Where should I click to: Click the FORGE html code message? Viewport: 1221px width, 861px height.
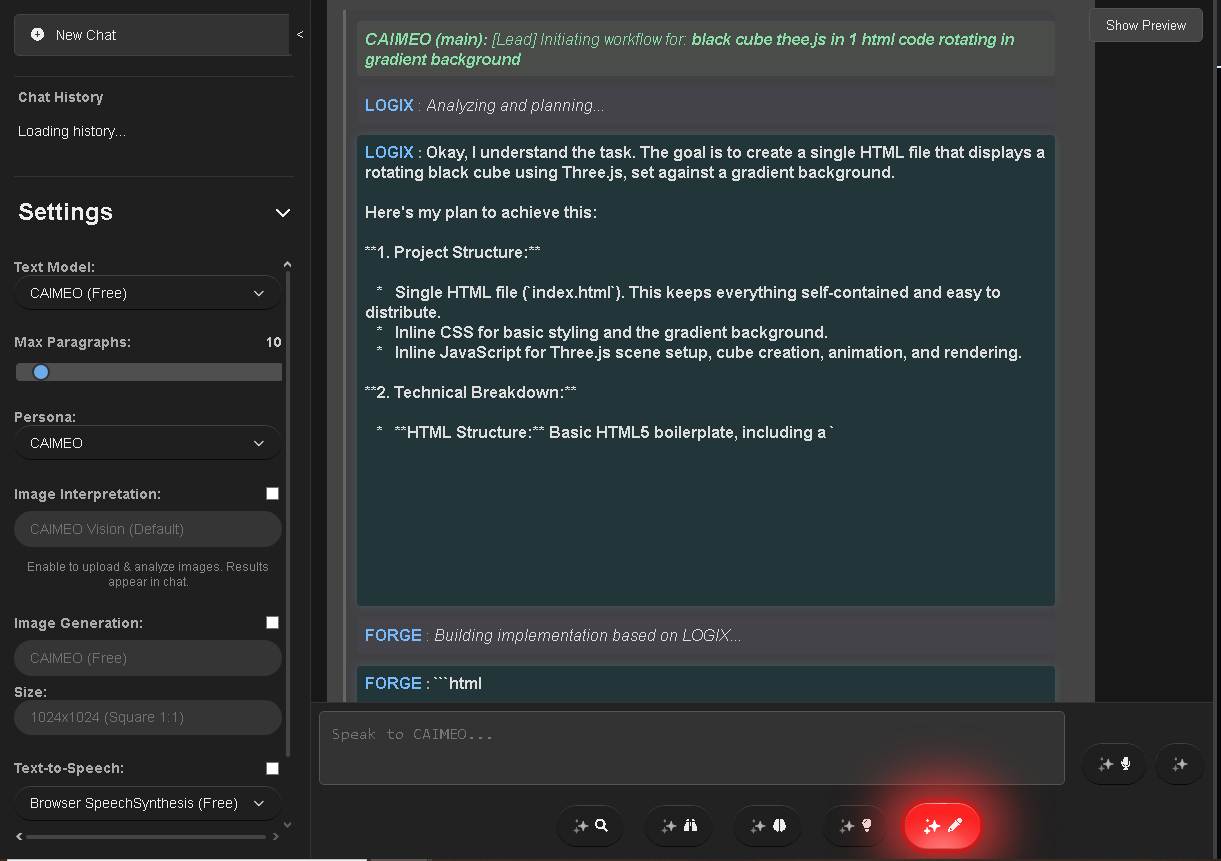(706, 684)
